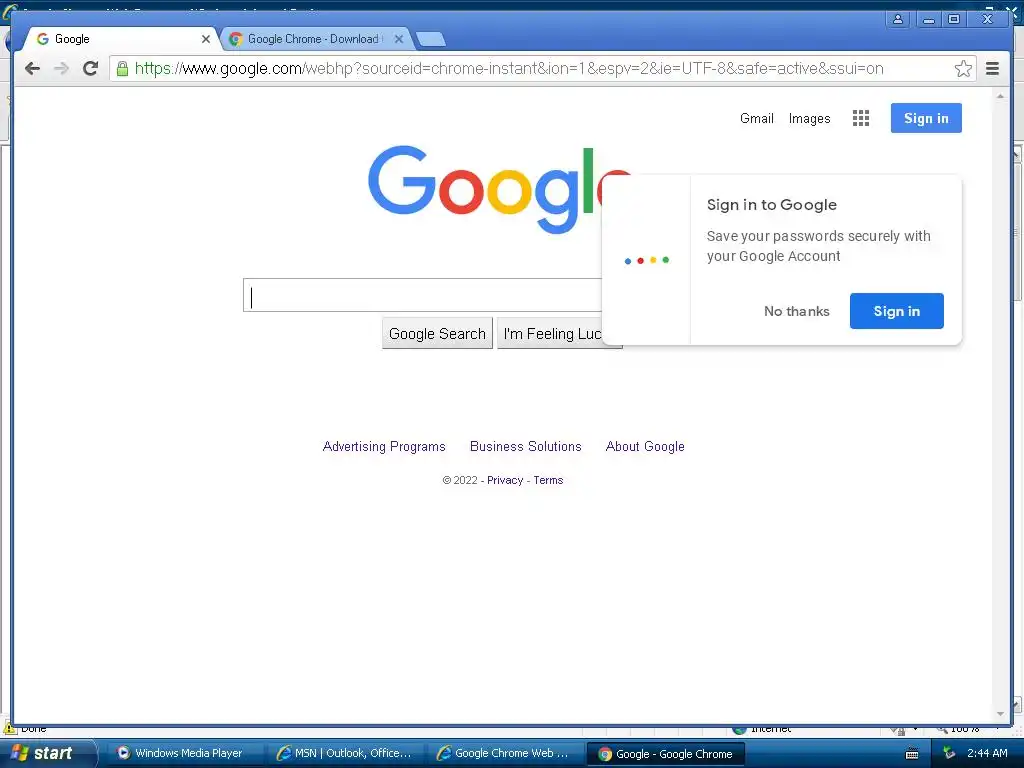This screenshot has width=1024, height=768.
Task: Dismiss popup with No thanks
Action: click(x=797, y=312)
